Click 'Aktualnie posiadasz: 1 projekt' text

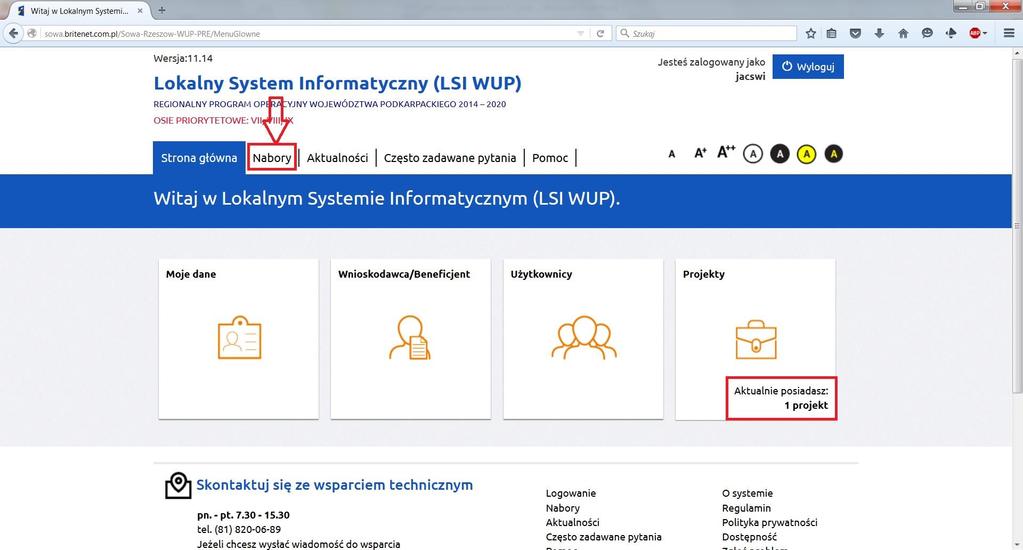tap(781, 398)
